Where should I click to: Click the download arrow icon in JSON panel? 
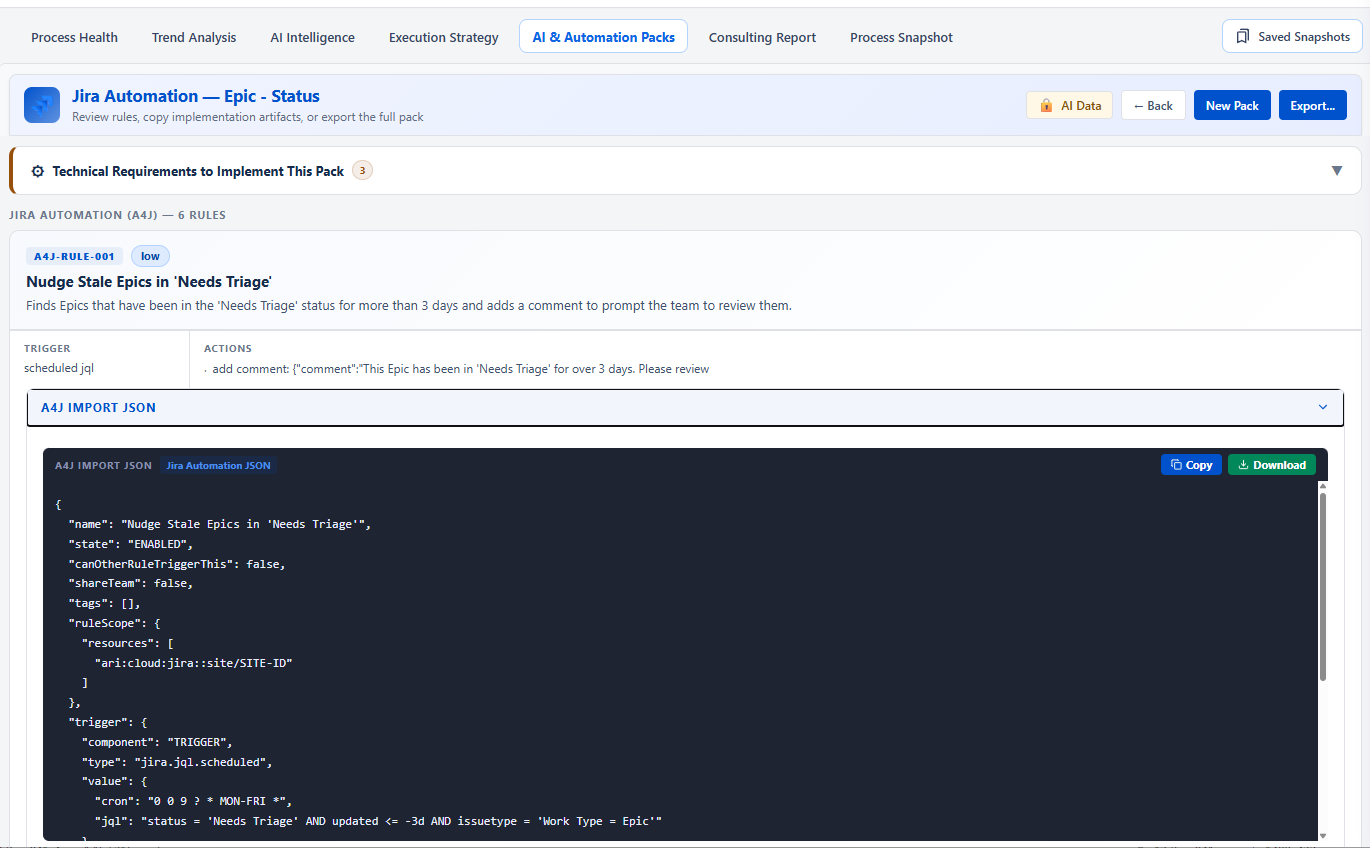click(x=1243, y=465)
